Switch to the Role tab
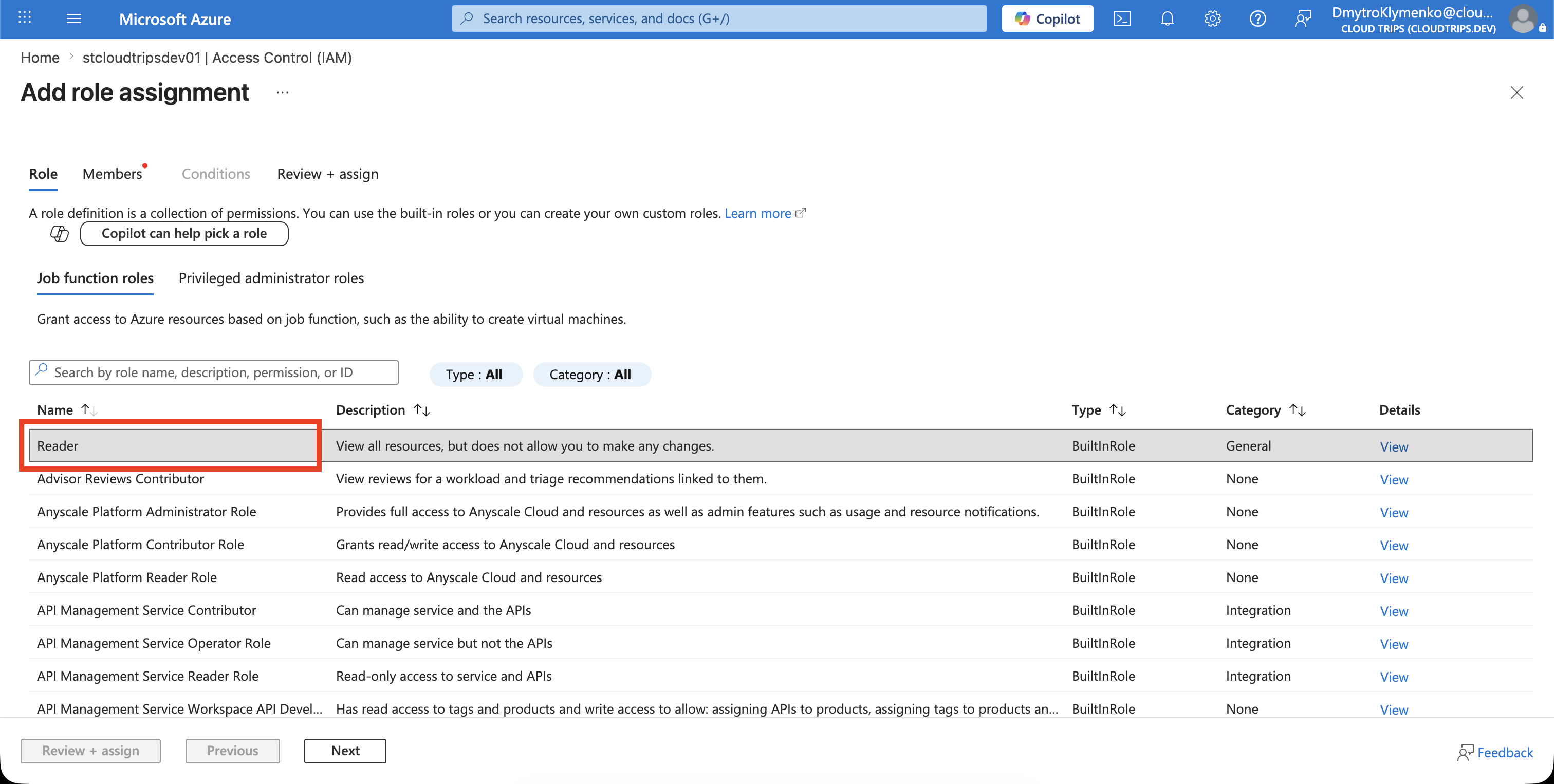The height and width of the screenshot is (784, 1554). (x=44, y=174)
